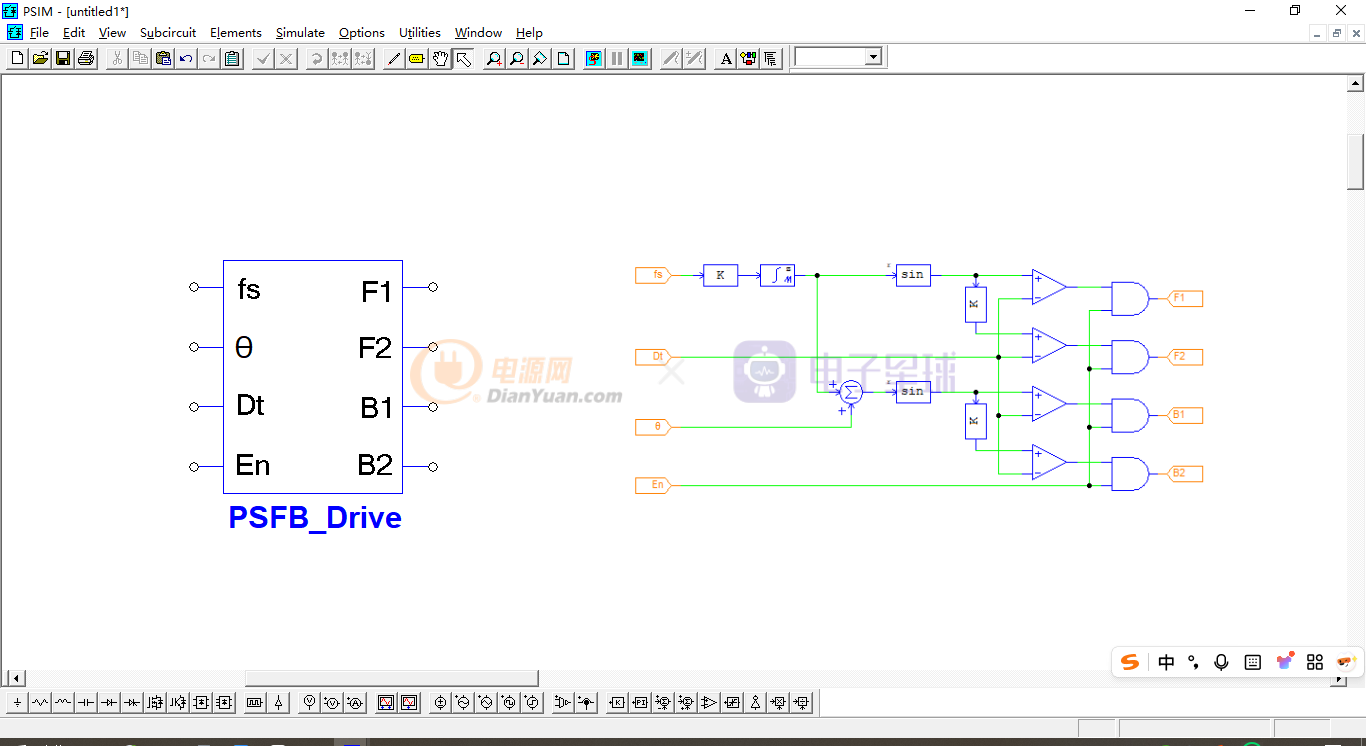Create a new schematic file
1366x746 pixels.
[17, 59]
